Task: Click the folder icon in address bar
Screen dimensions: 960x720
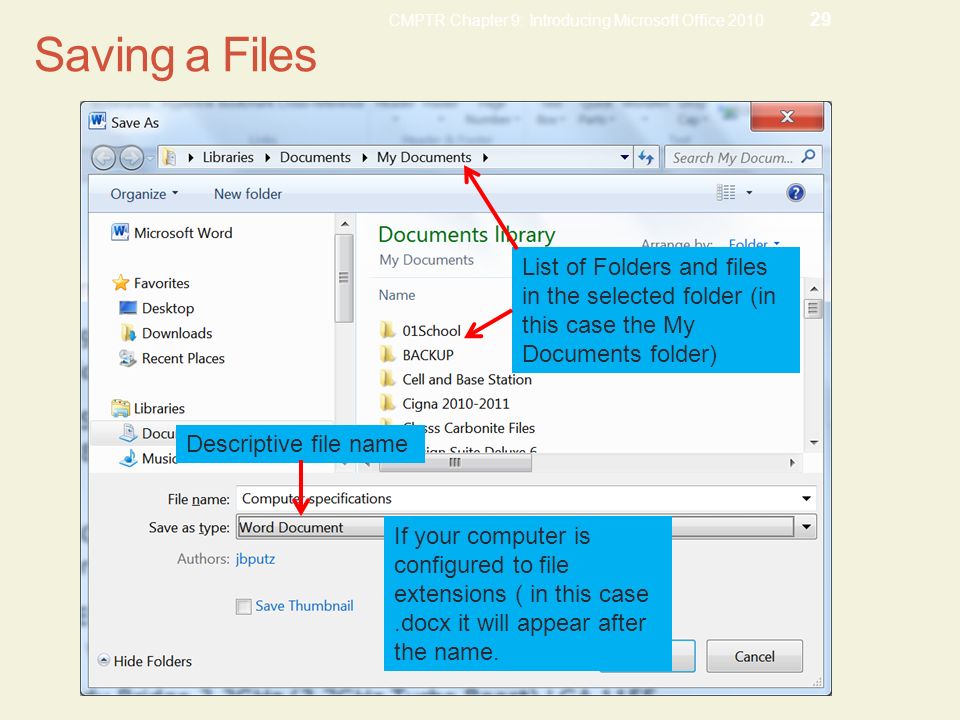Action: (170, 157)
